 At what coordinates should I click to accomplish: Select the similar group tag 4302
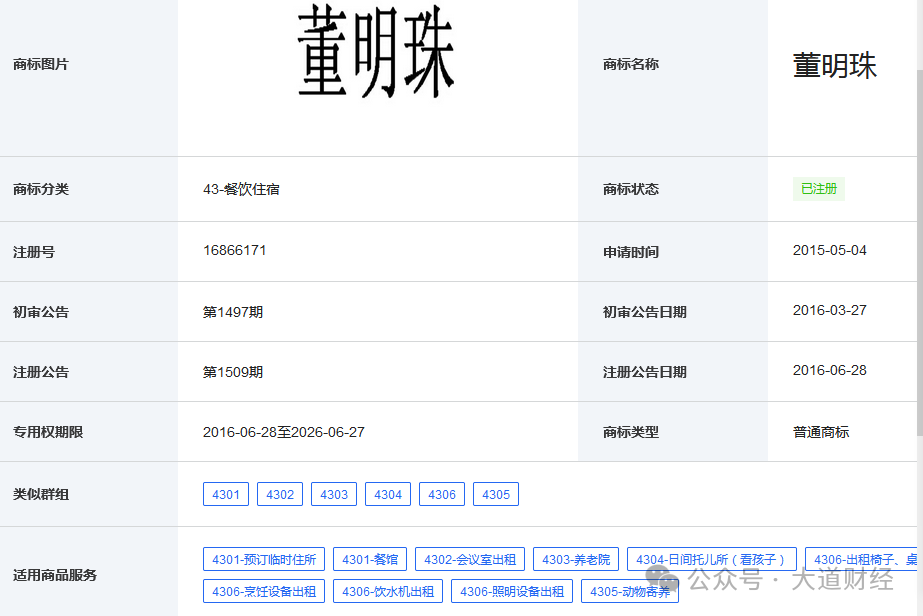(279, 493)
